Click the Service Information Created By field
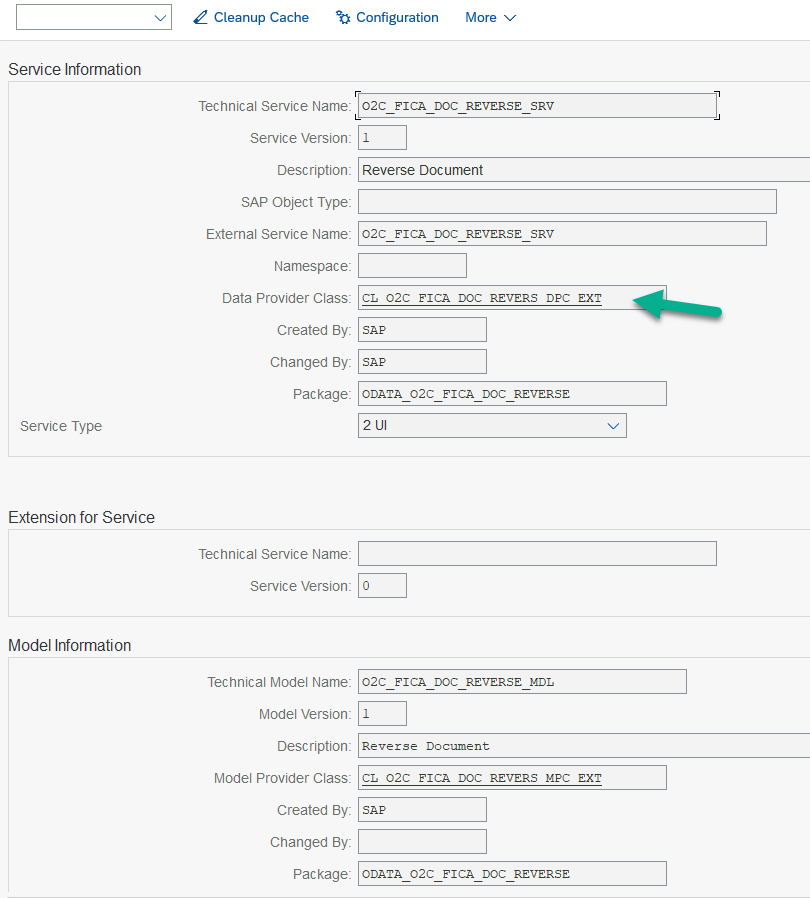The image size is (810, 898). pyautogui.click(x=422, y=330)
